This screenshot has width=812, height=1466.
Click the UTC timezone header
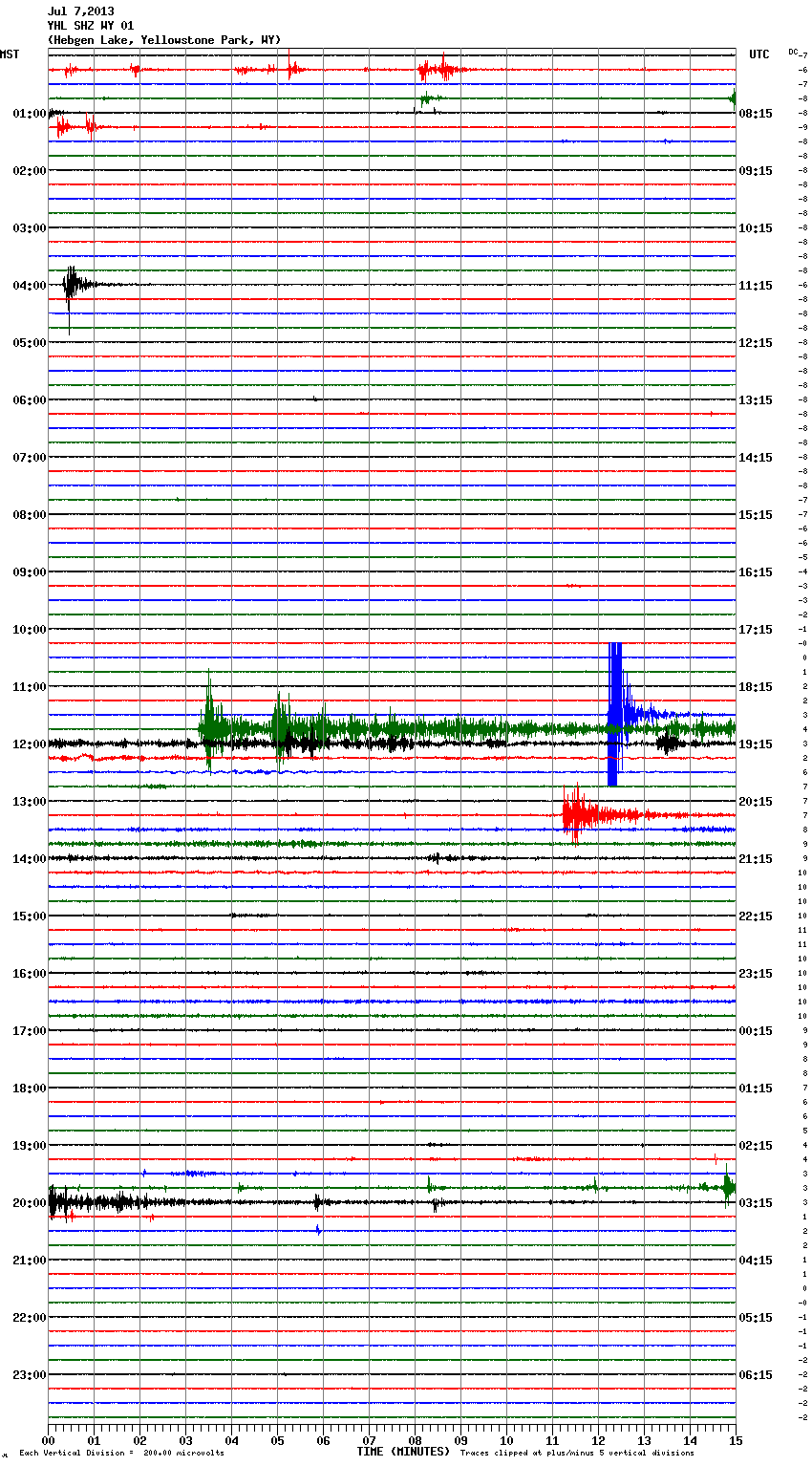(x=759, y=54)
